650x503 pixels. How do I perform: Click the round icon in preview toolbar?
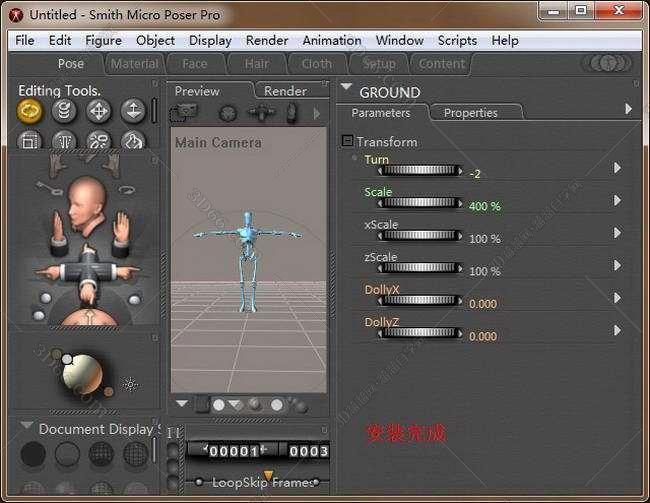pos(228,113)
